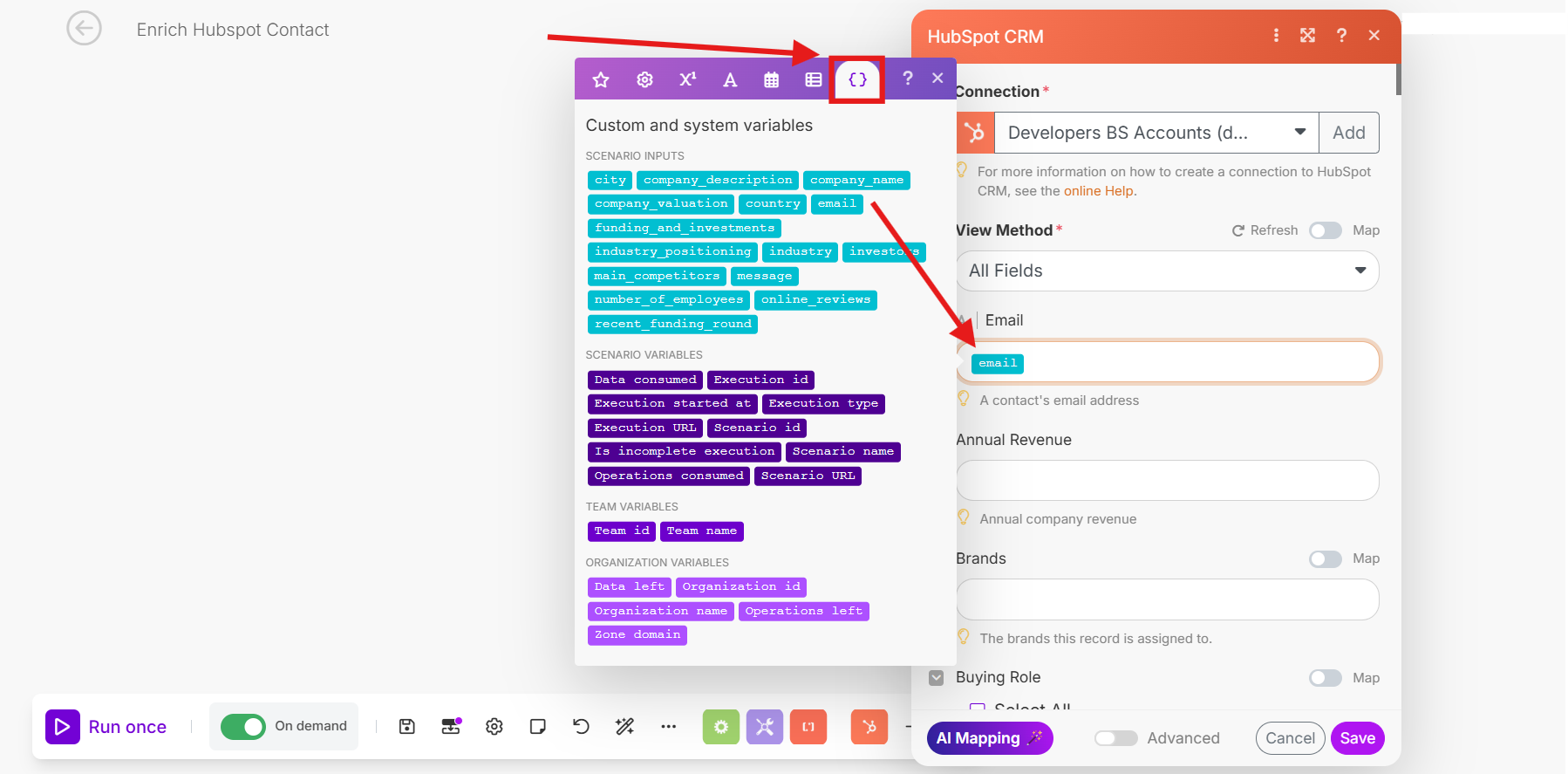Insert the Scenario name variable

[x=843, y=451]
